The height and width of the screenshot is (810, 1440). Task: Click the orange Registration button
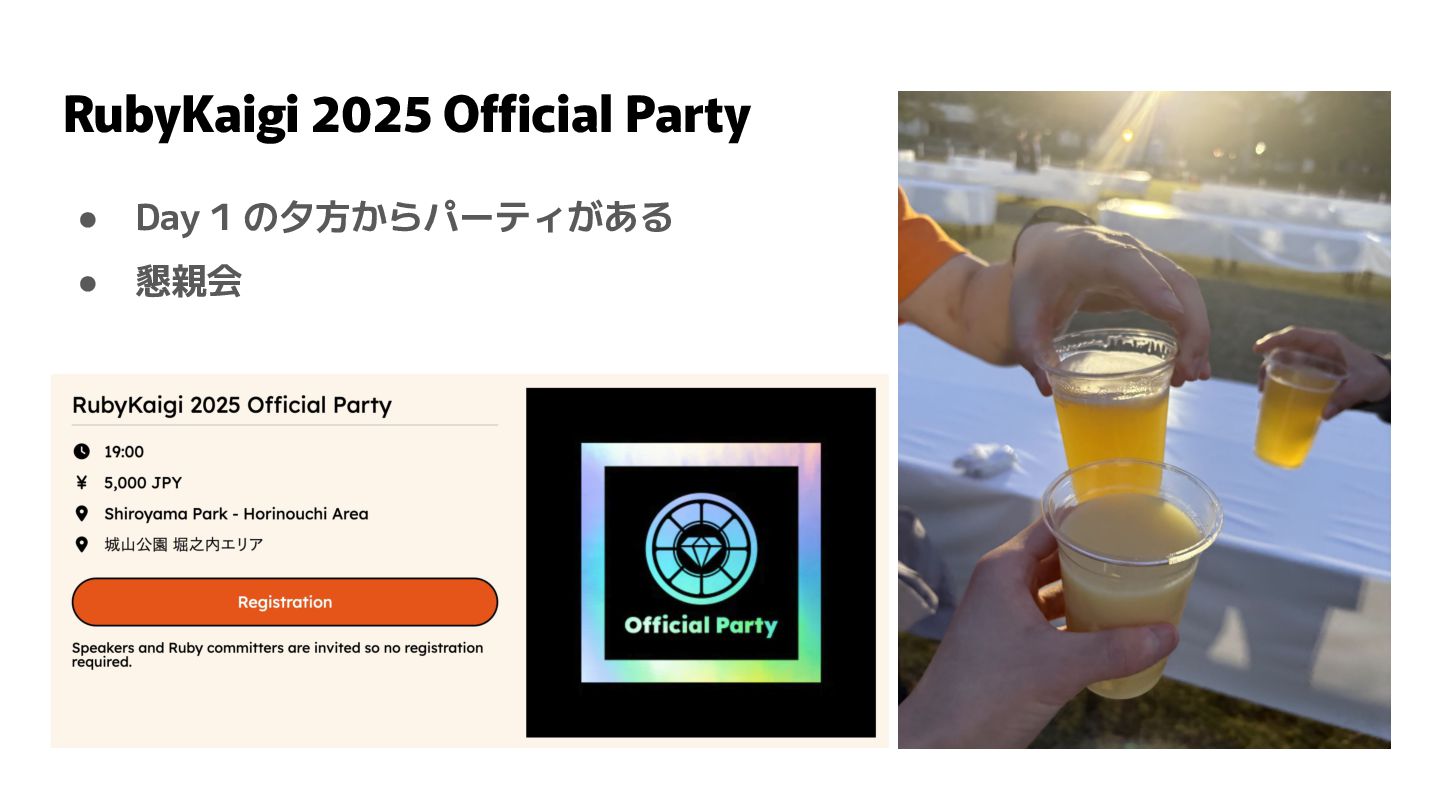pos(285,602)
